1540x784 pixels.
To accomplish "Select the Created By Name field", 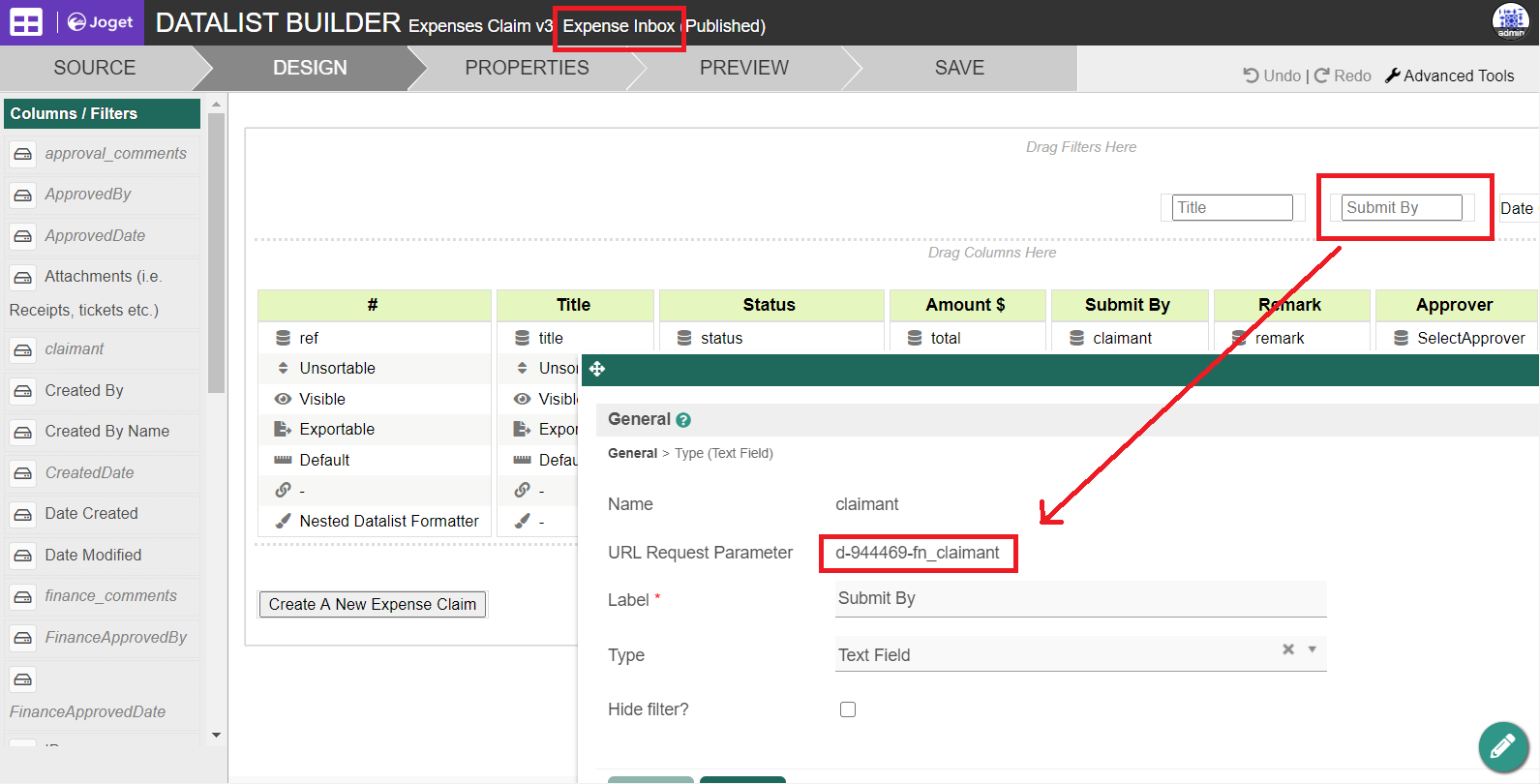I will 103,432.
